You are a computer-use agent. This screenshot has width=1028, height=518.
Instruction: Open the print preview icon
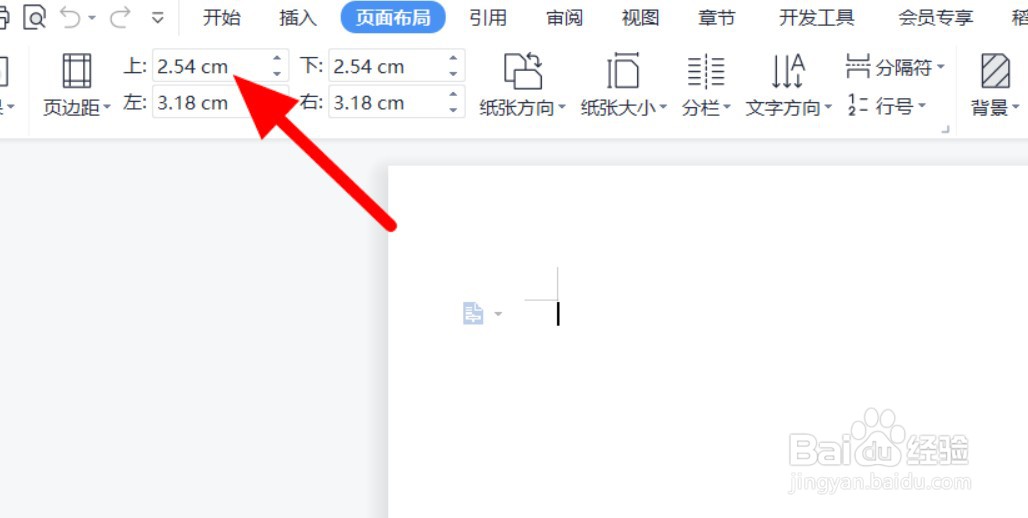[x=35, y=17]
